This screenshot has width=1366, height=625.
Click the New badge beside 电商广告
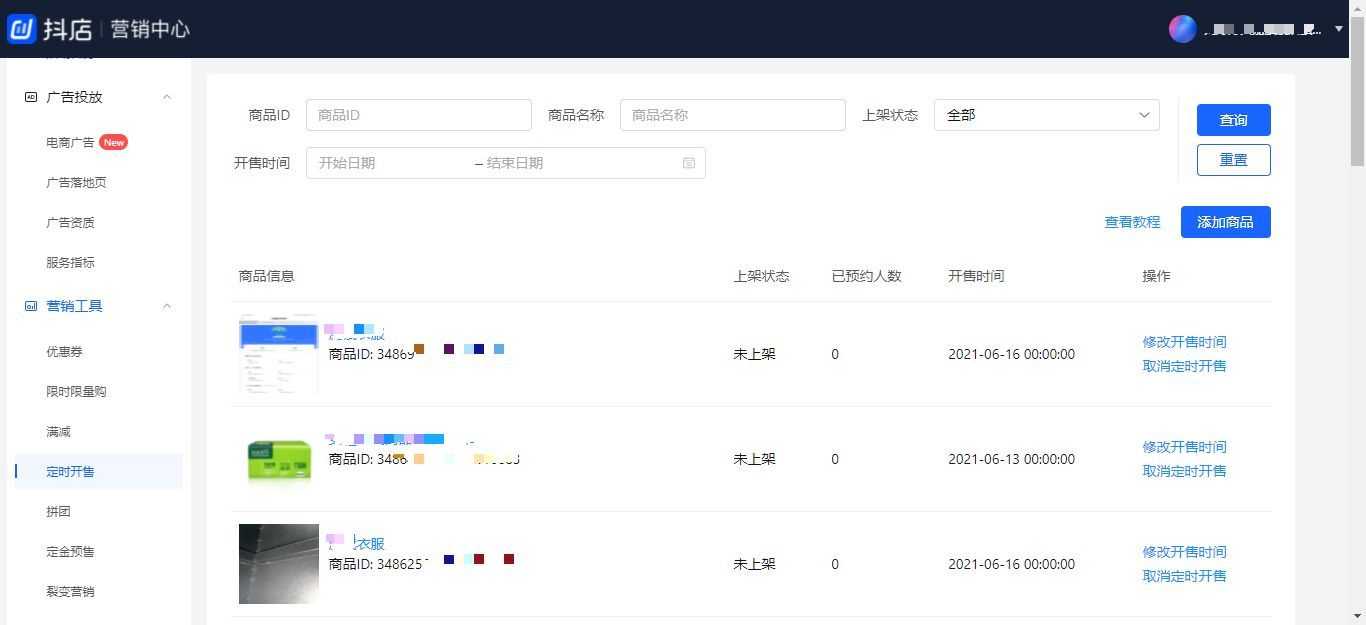click(114, 142)
